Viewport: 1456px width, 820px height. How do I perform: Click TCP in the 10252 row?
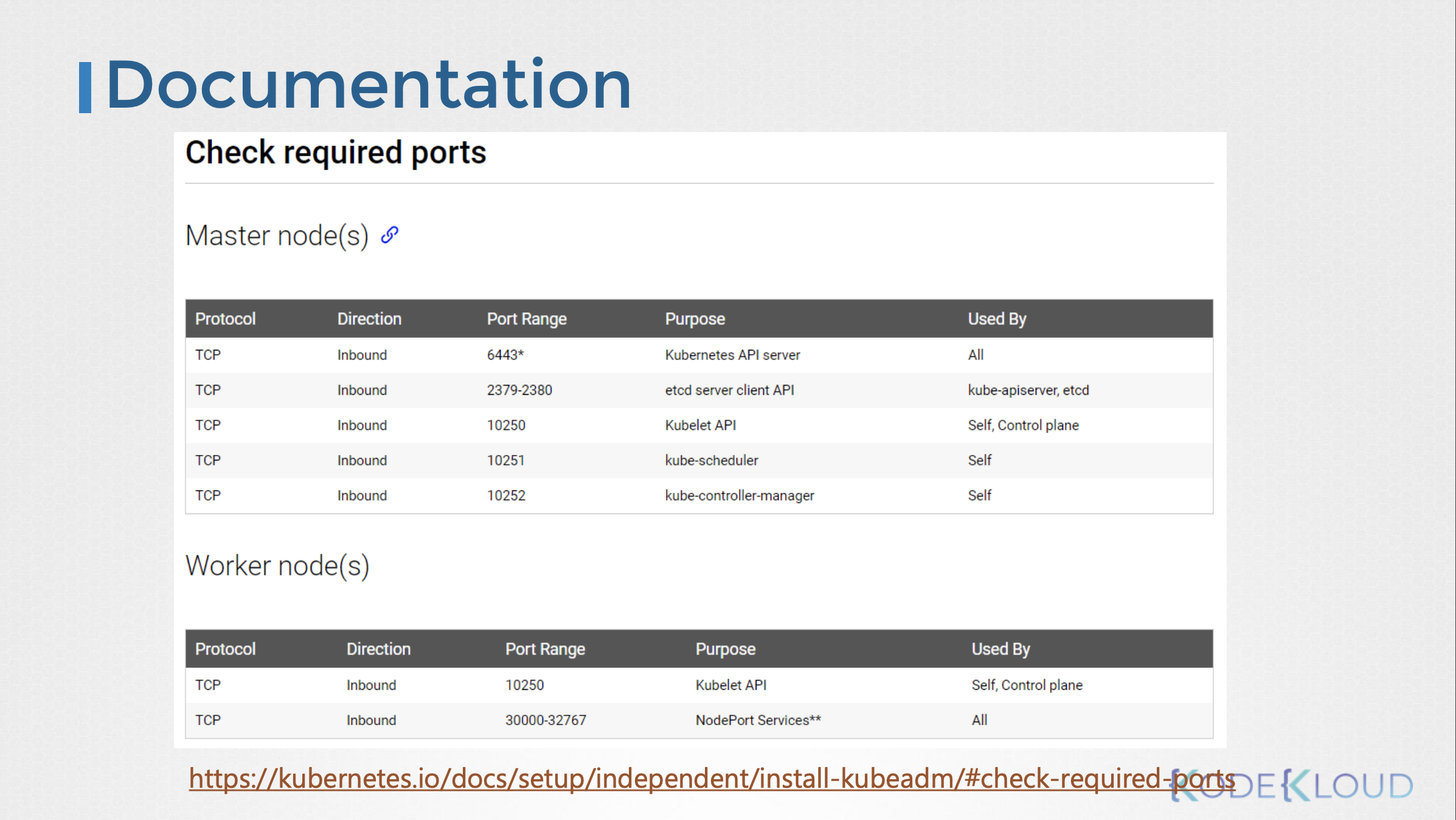pyautogui.click(x=207, y=496)
